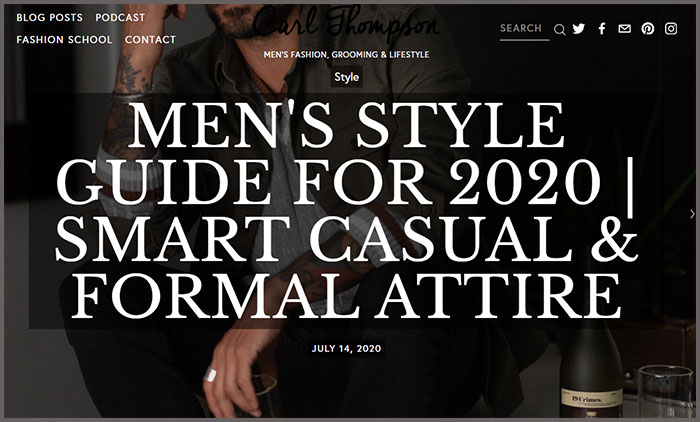Focus the Search input field
Viewport: 700px width, 422px height.
(525, 29)
